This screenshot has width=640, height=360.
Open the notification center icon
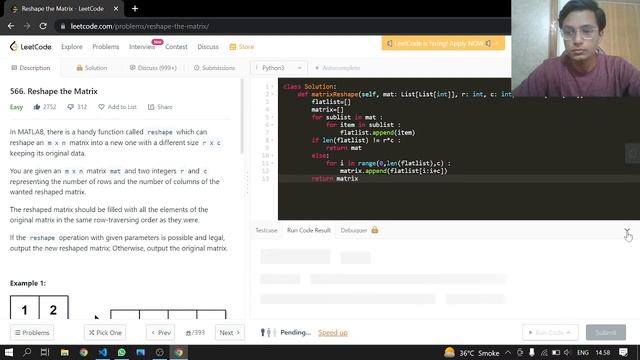623,352
